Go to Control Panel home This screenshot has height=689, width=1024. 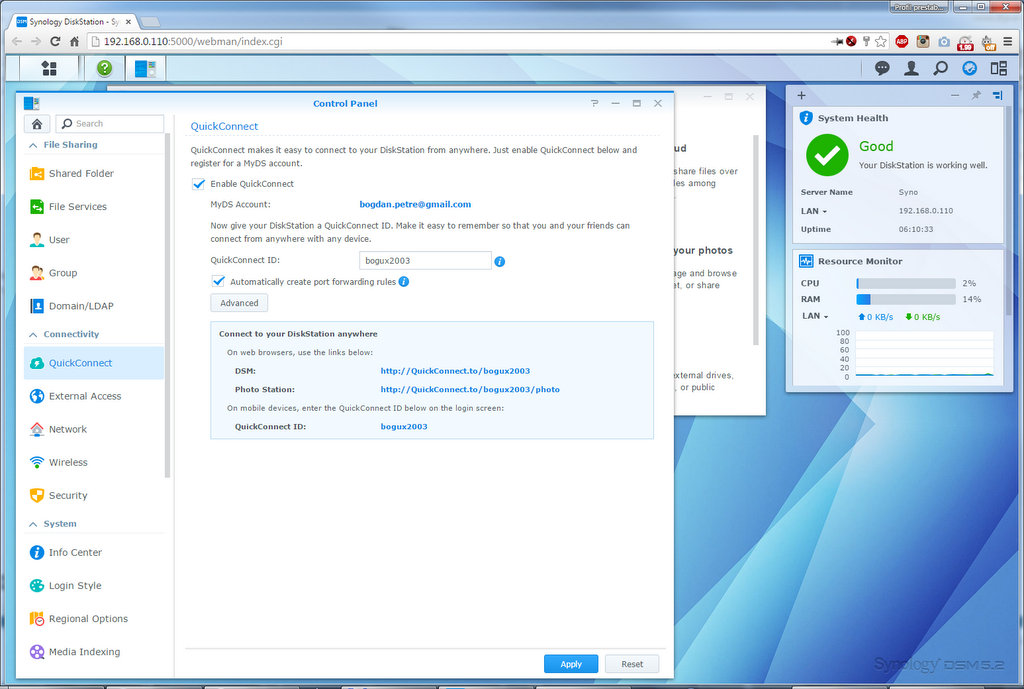coord(37,123)
